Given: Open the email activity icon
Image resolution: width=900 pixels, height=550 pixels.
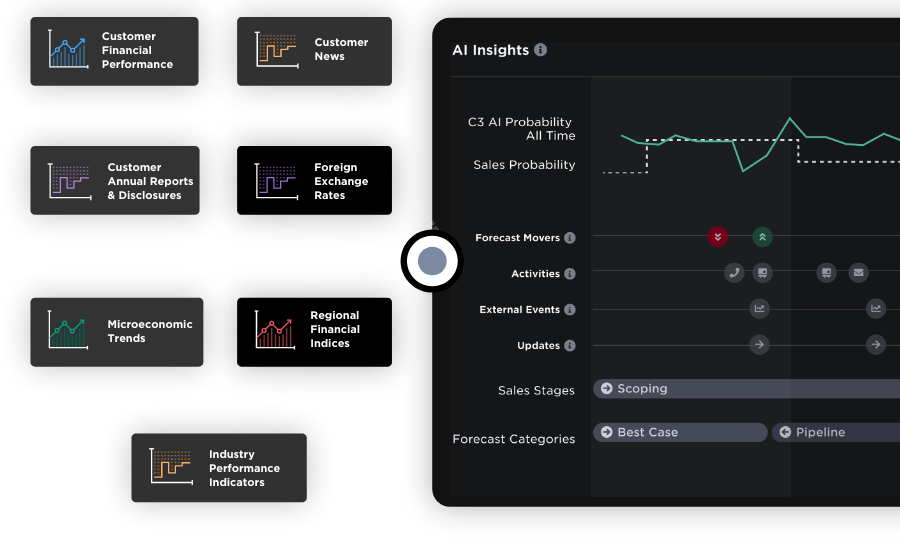Looking at the screenshot, I should pos(858,272).
